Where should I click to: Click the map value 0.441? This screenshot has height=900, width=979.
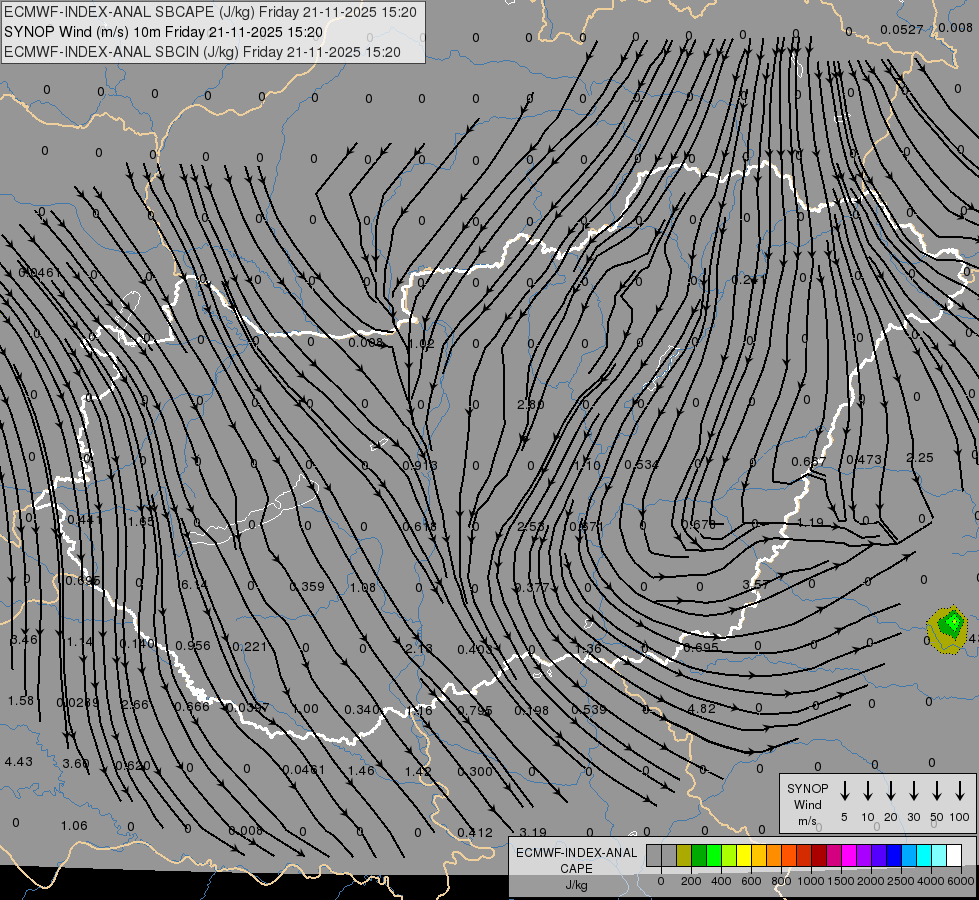[85, 520]
